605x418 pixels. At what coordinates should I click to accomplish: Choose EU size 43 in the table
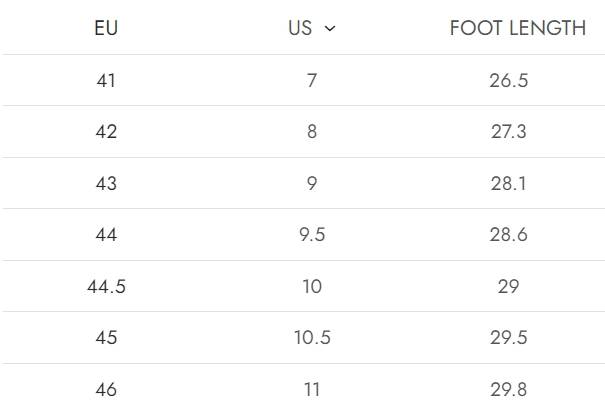(106, 183)
